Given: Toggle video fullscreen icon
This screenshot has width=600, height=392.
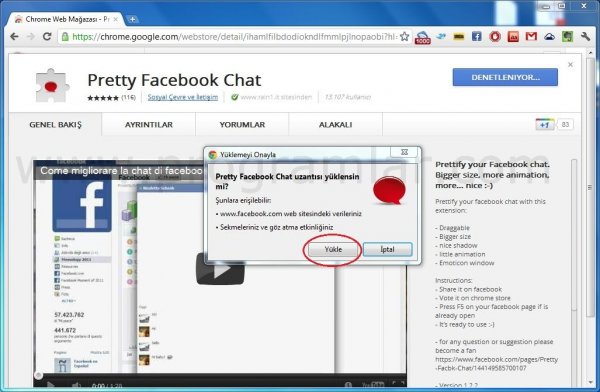Looking at the screenshot, I should click(x=398, y=384).
